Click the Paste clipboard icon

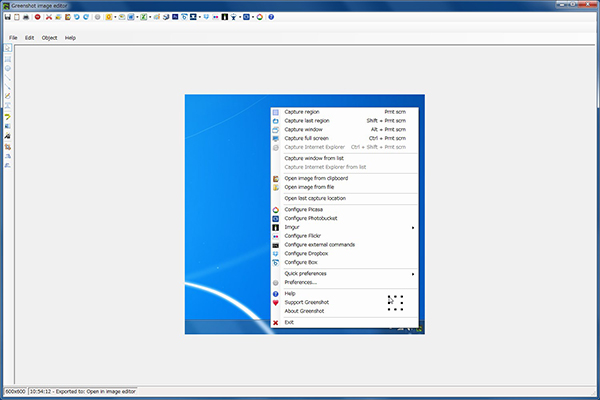click(68, 17)
